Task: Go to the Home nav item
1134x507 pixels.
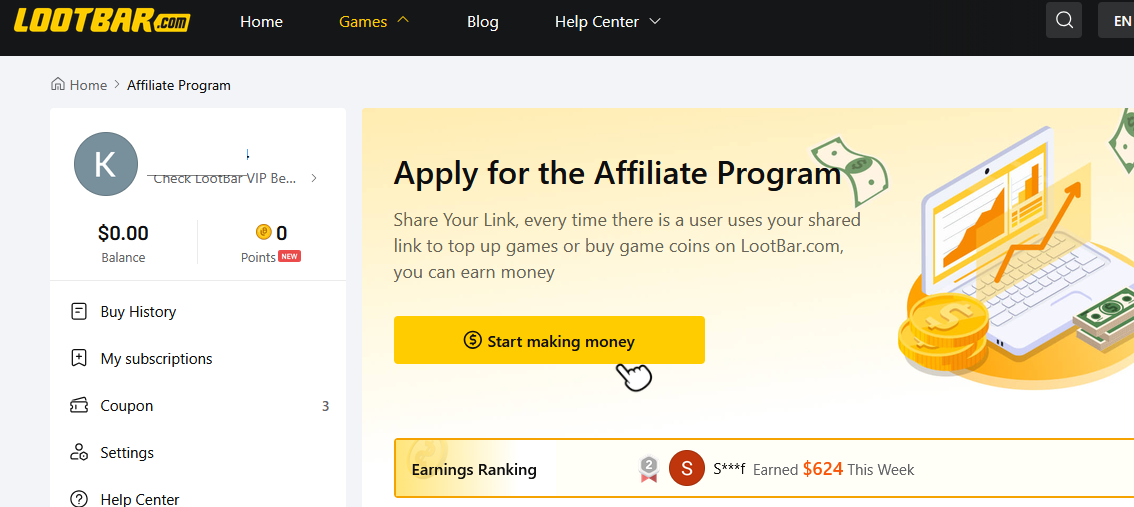Action: pyautogui.click(x=261, y=22)
